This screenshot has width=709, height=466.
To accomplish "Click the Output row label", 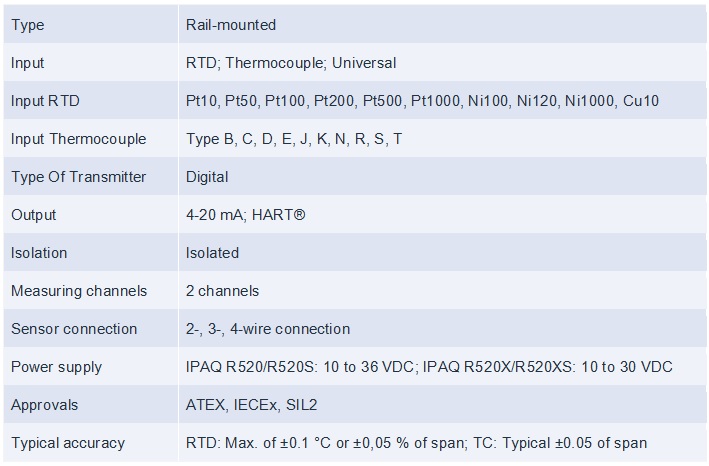I will click(33, 215).
